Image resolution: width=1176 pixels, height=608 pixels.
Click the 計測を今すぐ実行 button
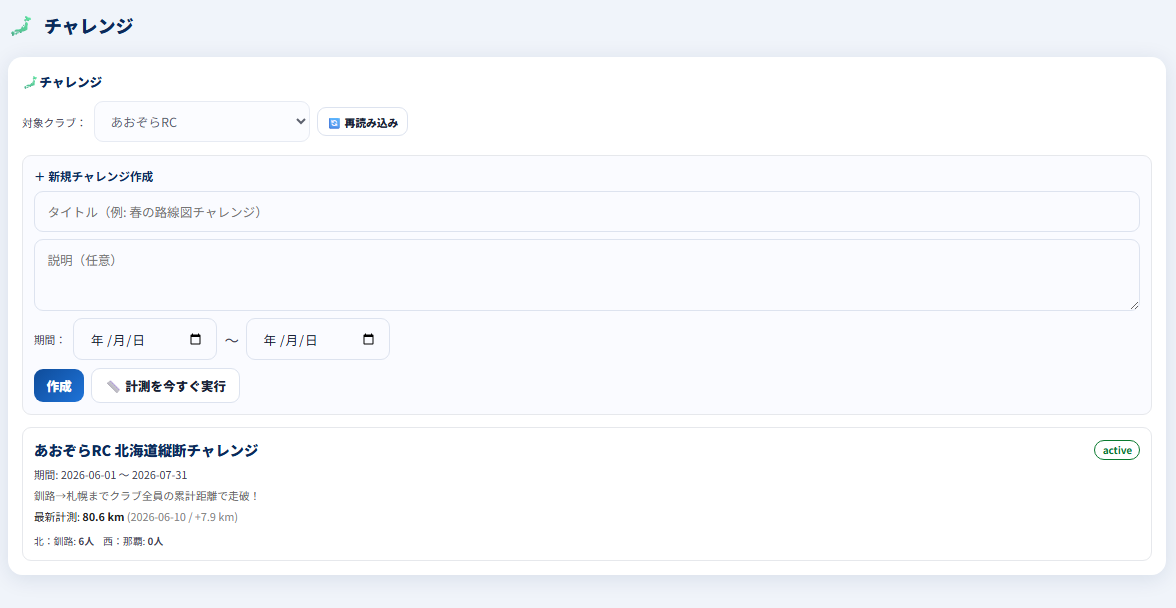click(x=166, y=386)
